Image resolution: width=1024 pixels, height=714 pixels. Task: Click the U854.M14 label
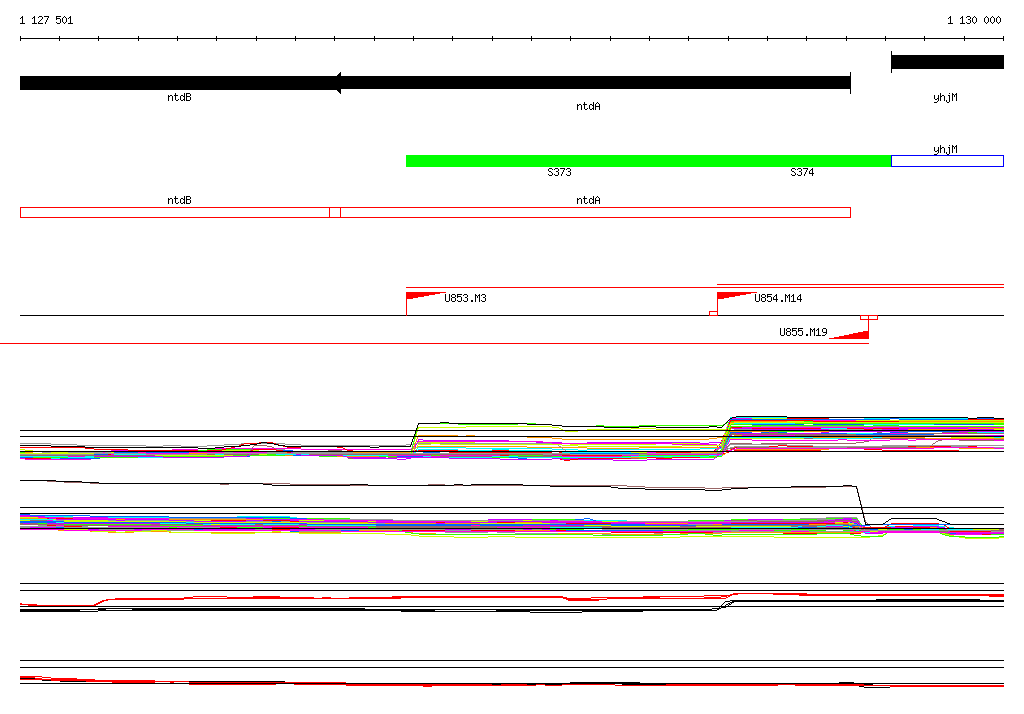point(778,299)
